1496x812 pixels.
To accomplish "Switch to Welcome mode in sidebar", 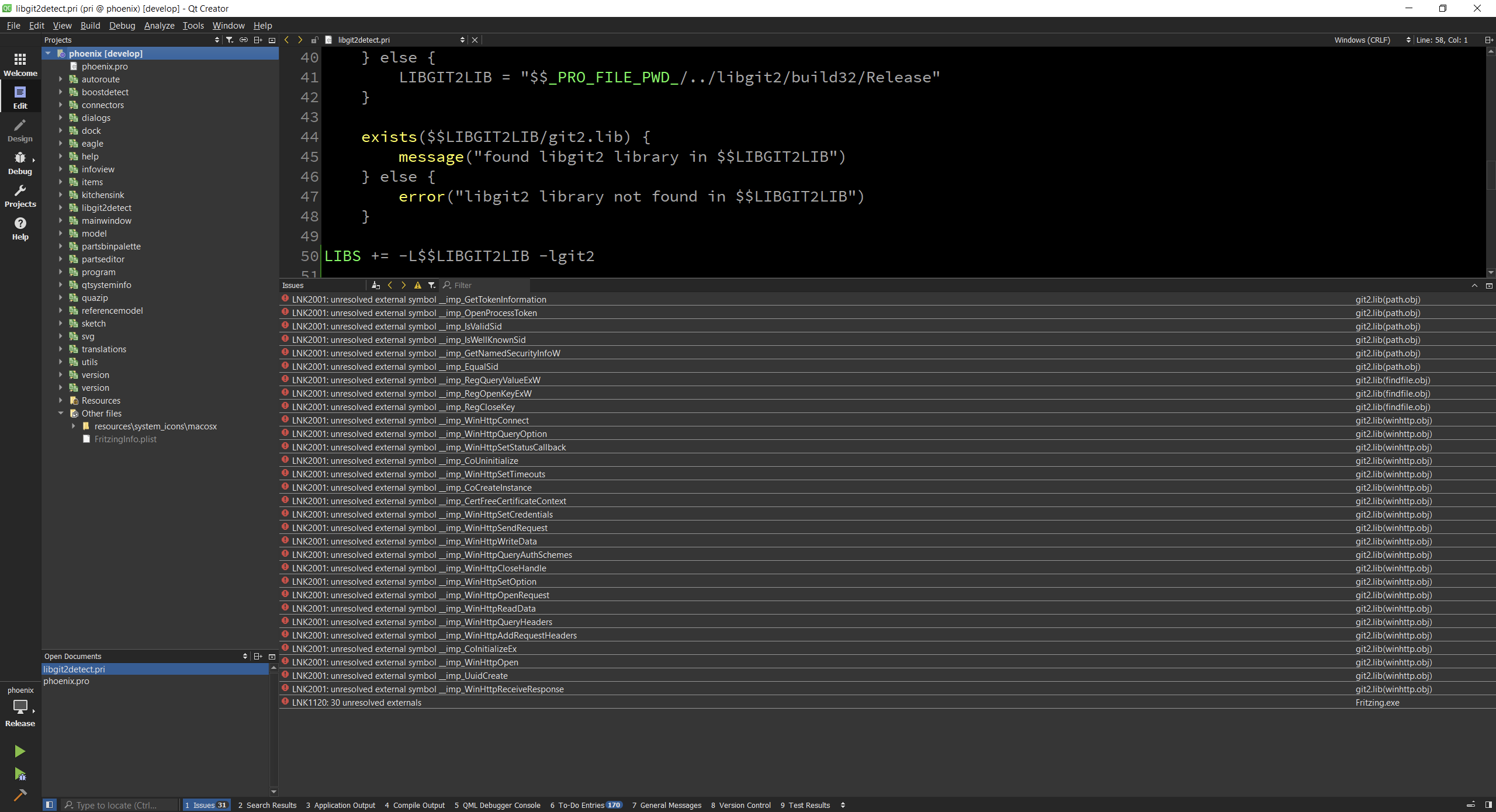I will (x=20, y=64).
